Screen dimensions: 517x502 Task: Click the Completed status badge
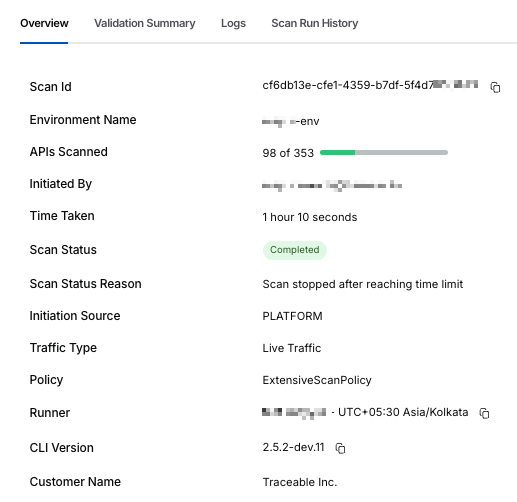[295, 250]
